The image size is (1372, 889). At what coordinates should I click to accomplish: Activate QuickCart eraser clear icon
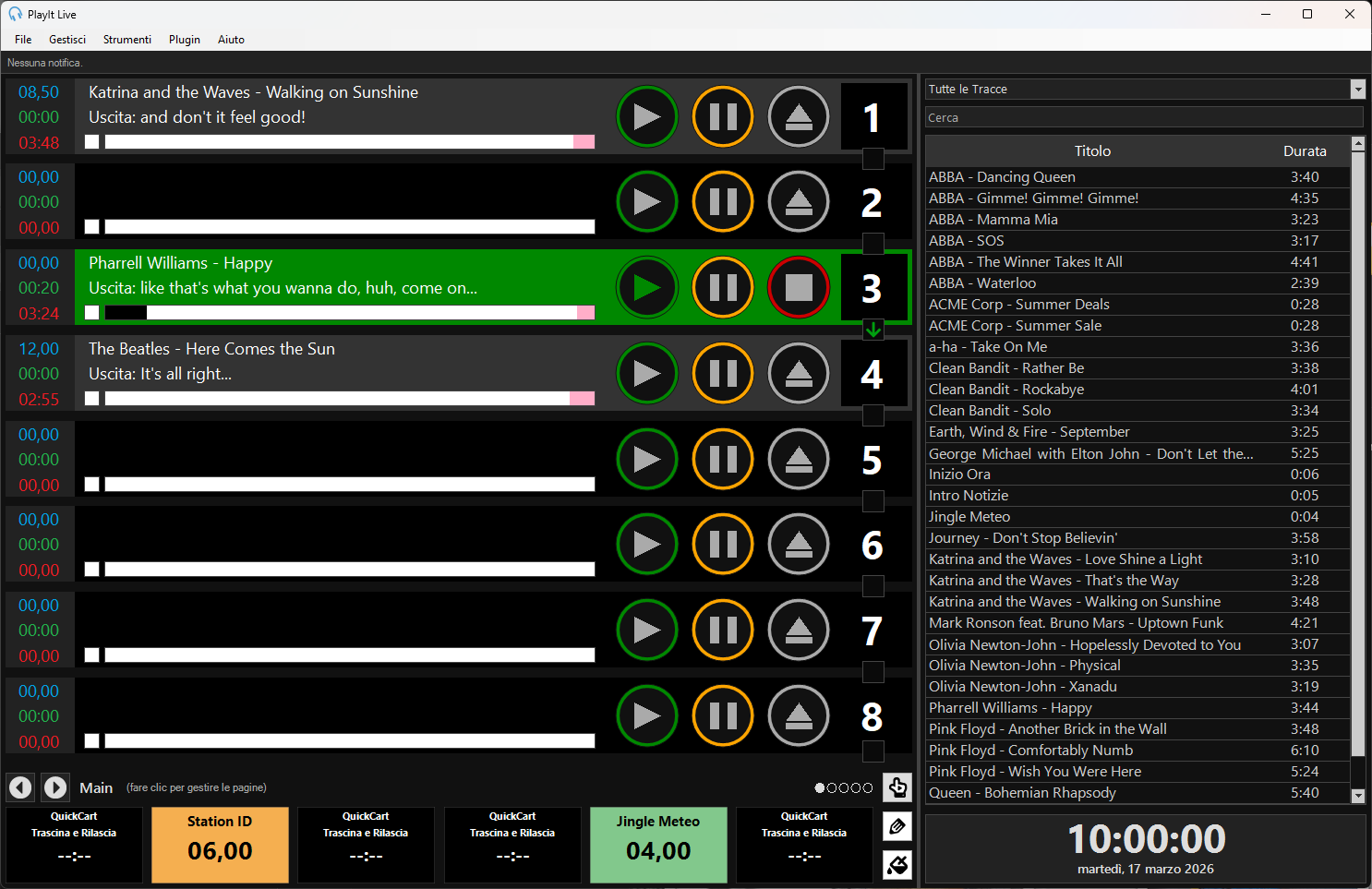point(897,865)
